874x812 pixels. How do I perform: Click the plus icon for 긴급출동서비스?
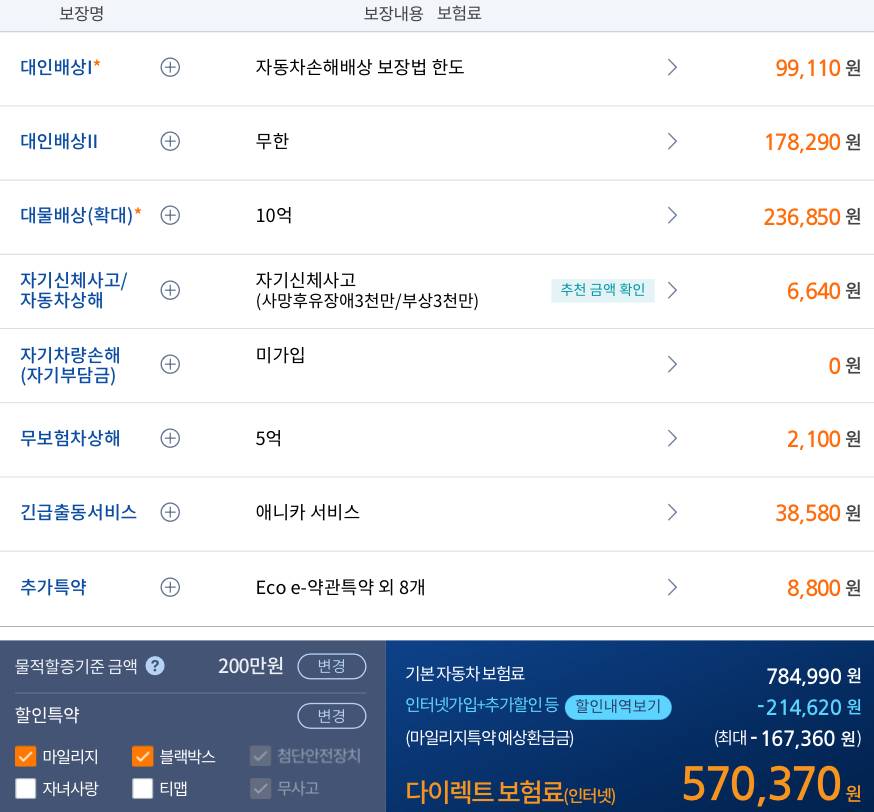(x=170, y=512)
